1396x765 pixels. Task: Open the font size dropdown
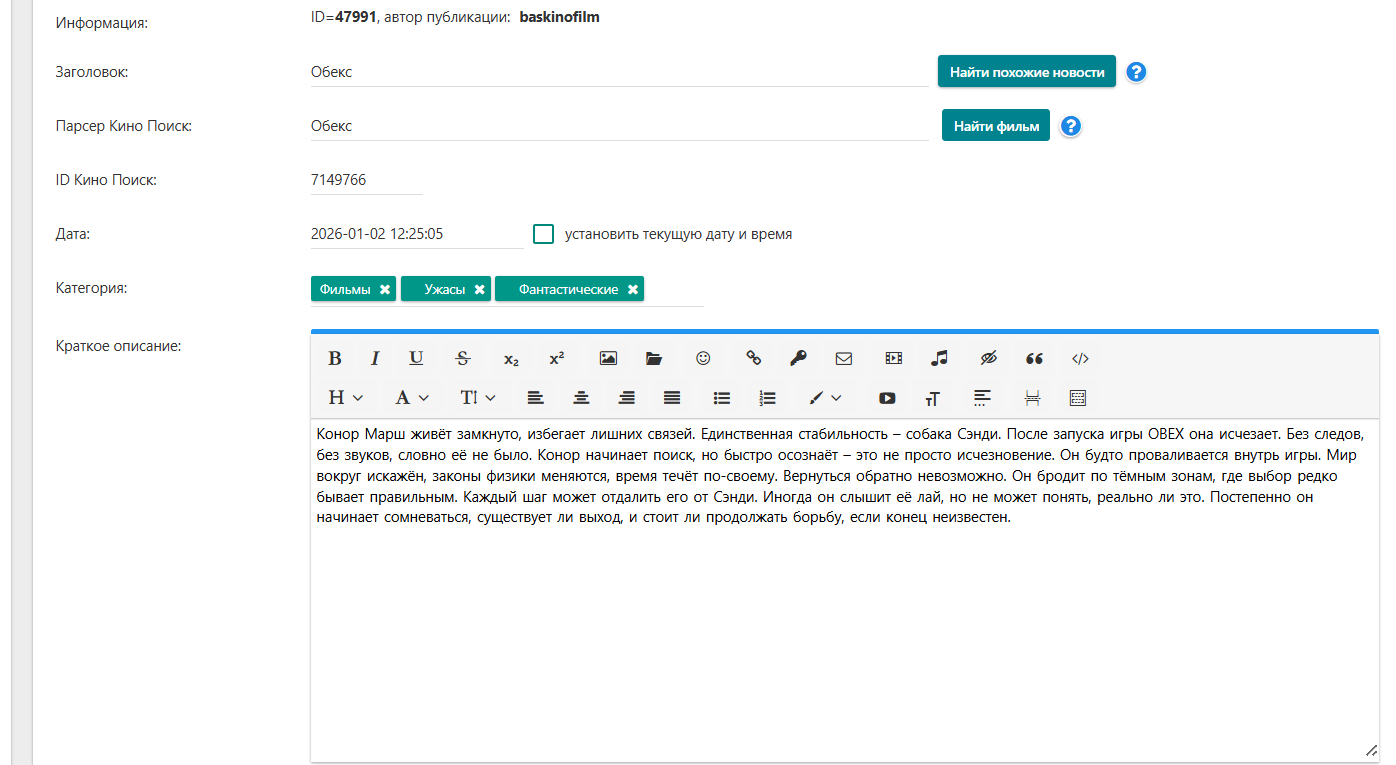click(x=477, y=398)
